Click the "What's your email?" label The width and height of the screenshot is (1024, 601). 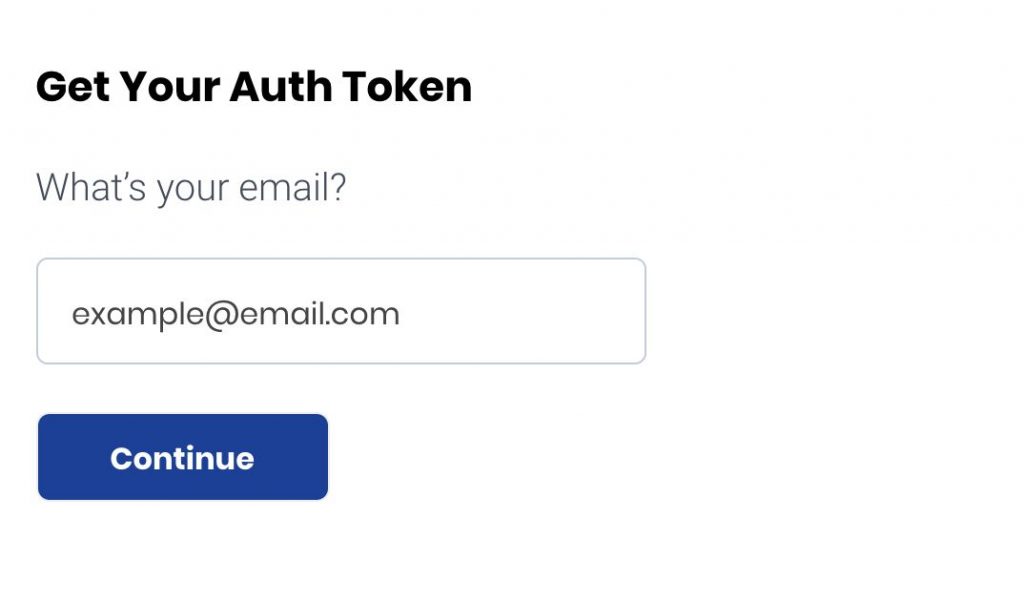191,187
